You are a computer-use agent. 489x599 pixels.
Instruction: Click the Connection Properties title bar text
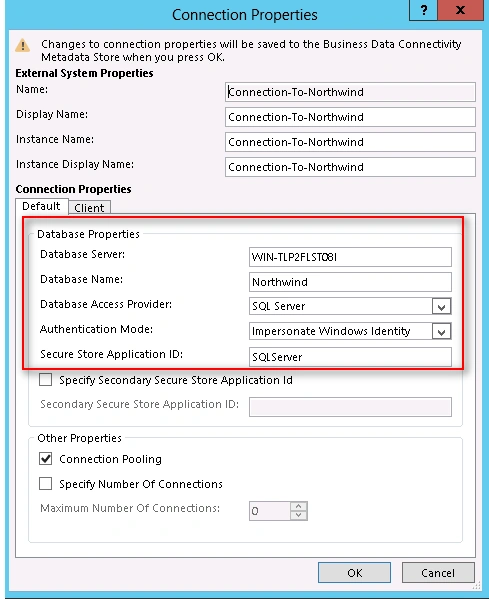click(x=244, y=15)
